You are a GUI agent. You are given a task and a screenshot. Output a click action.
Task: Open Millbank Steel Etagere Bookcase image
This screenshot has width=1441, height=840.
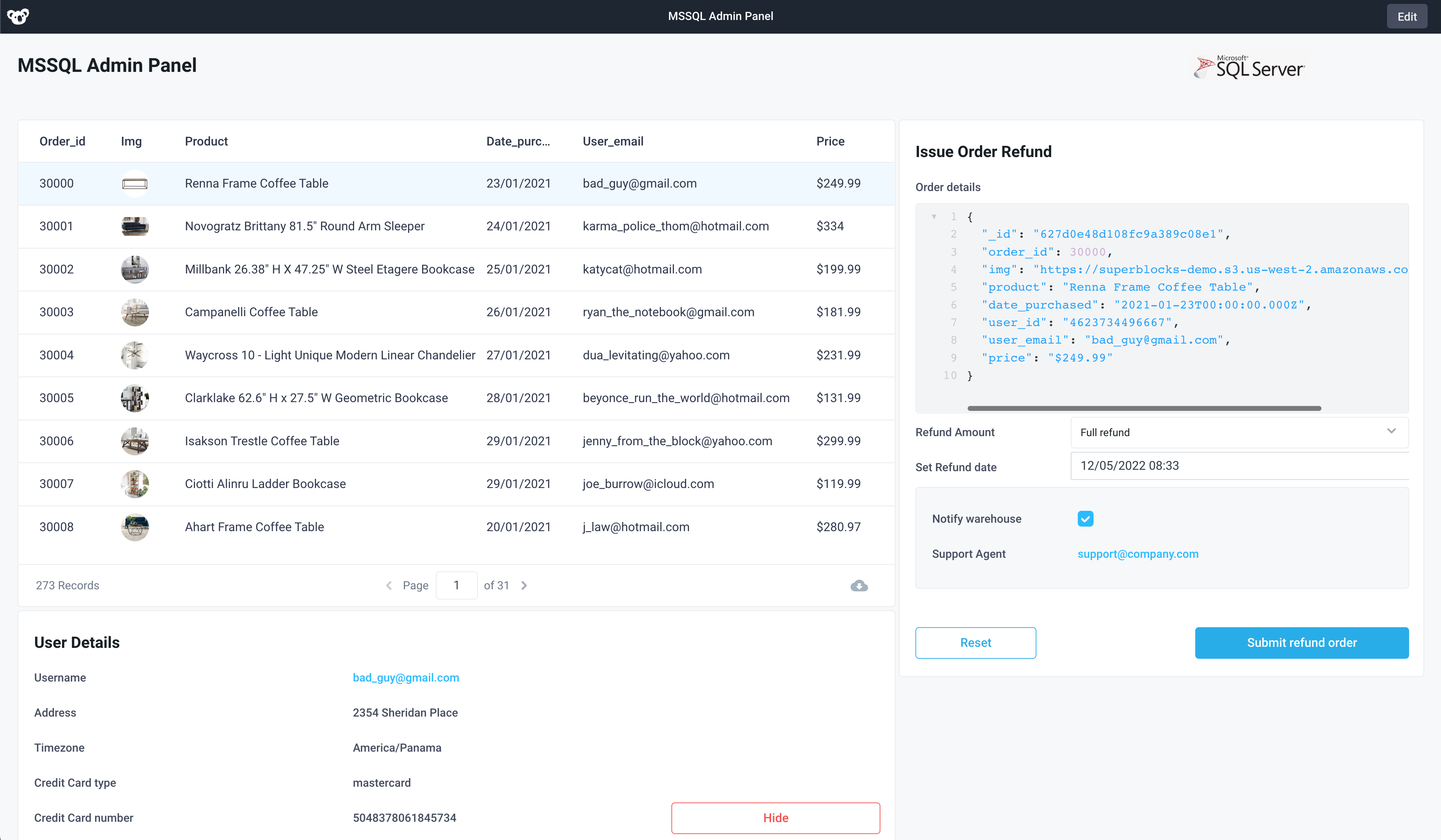[135, 269]
